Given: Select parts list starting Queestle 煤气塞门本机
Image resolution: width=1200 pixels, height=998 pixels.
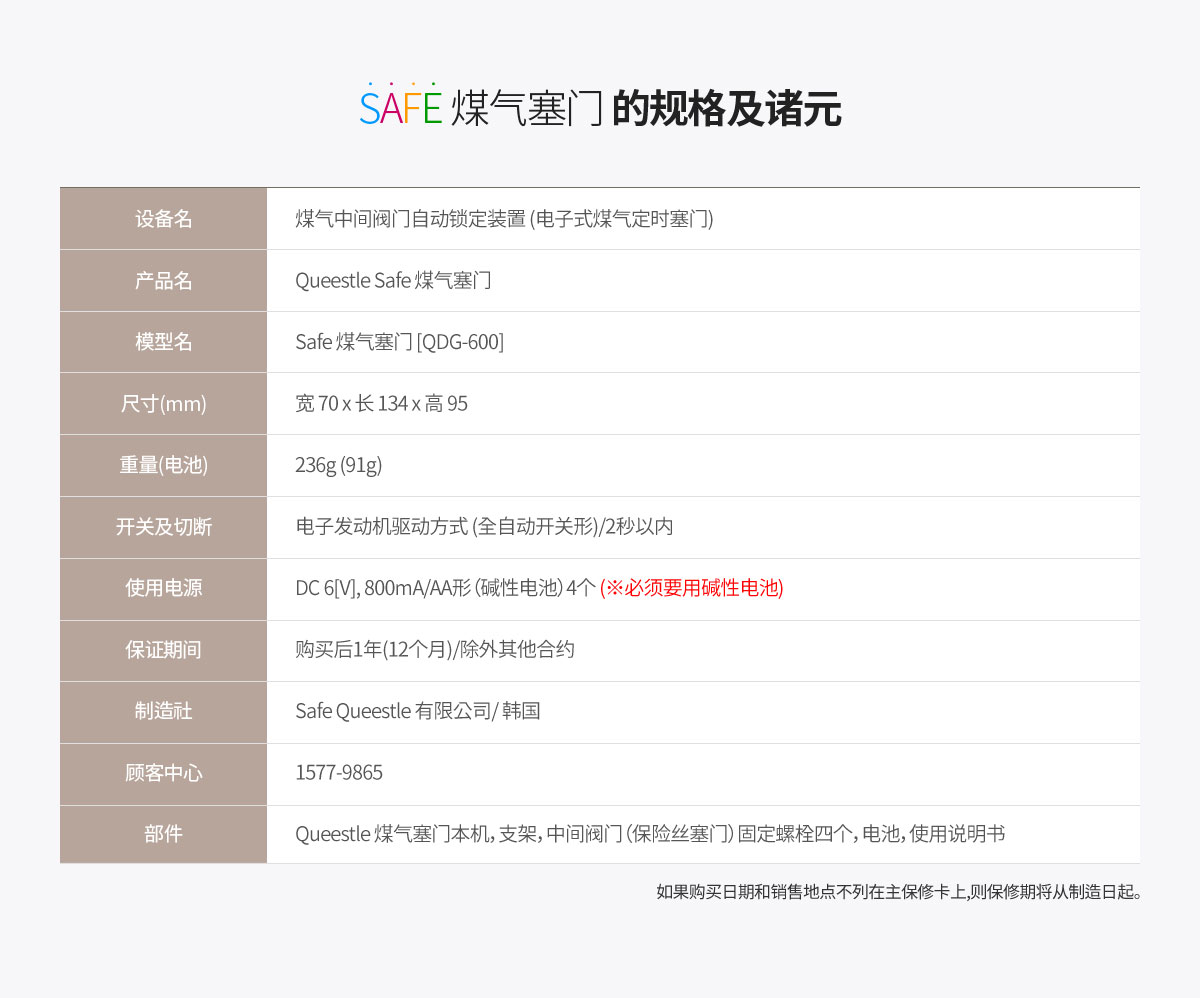Looking at the screenshot, I should pyautogui.click(x=650, y=835).
